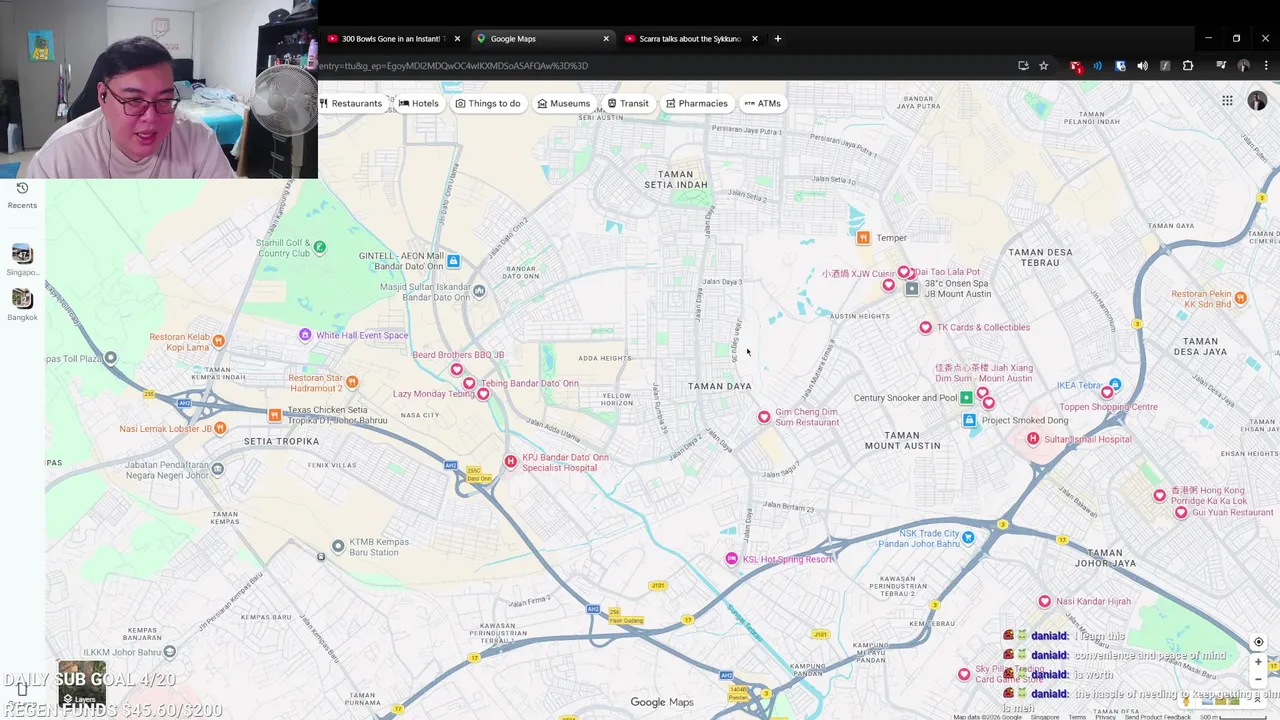The width and height of the screenshot is (1280, 720).
Task: Open the blue sound-wave extension icon
Action: [1098, 66]
